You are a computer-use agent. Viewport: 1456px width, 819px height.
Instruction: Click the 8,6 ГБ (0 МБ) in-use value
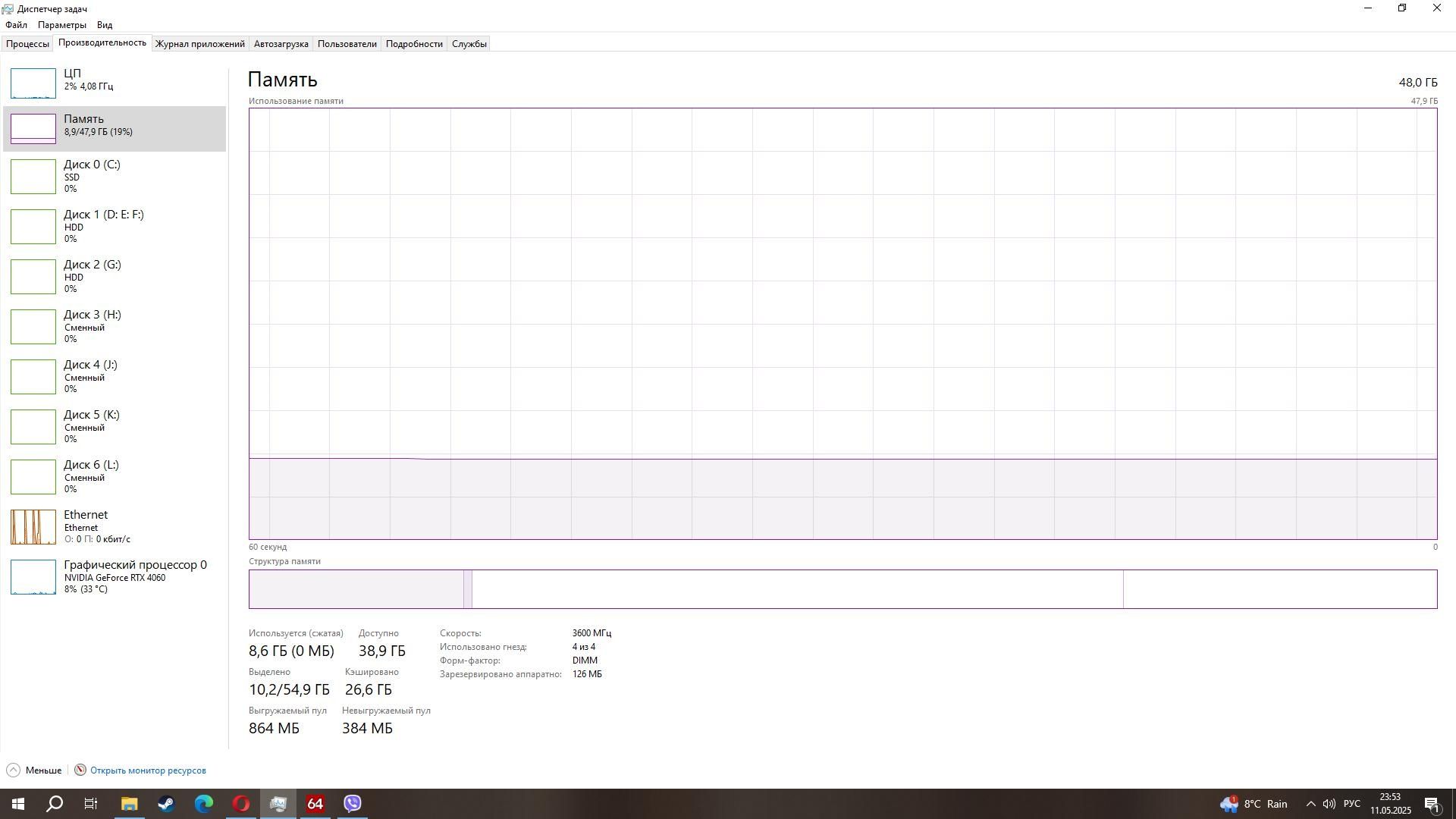pos(291,651)
